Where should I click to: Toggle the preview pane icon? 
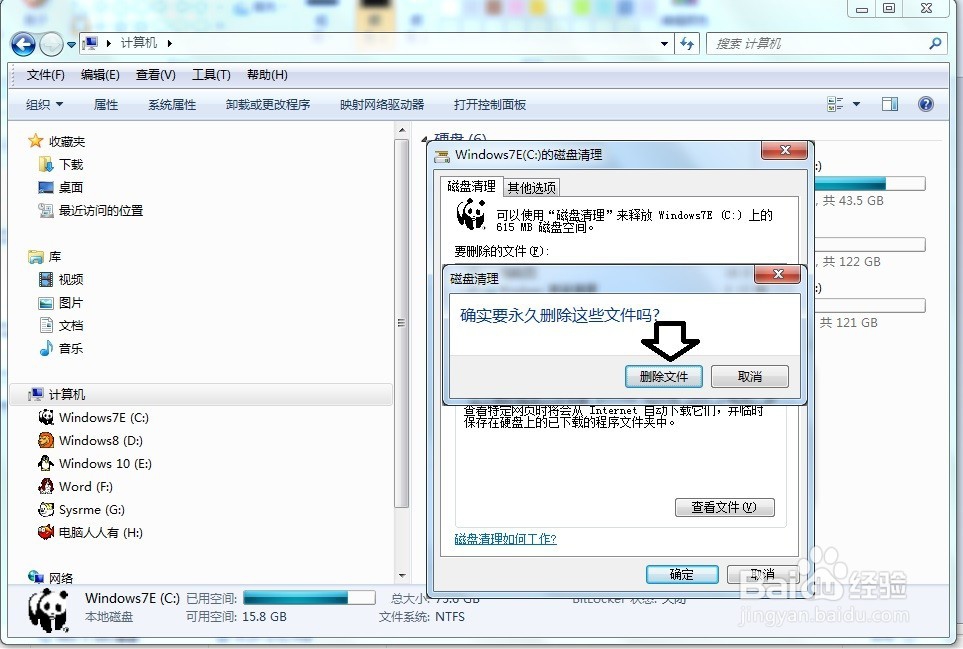tap(890, 104)
